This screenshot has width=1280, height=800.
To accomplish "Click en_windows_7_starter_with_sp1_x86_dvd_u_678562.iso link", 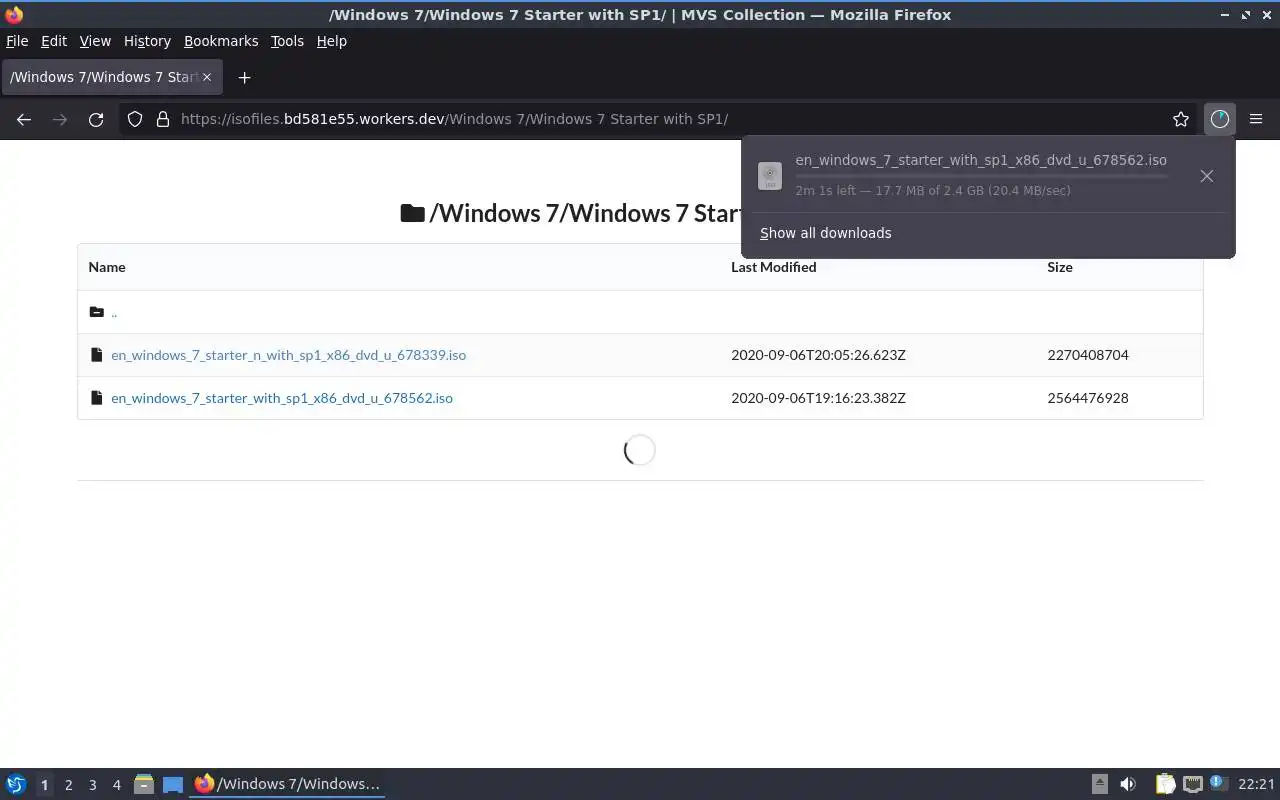I will (282, 398).
